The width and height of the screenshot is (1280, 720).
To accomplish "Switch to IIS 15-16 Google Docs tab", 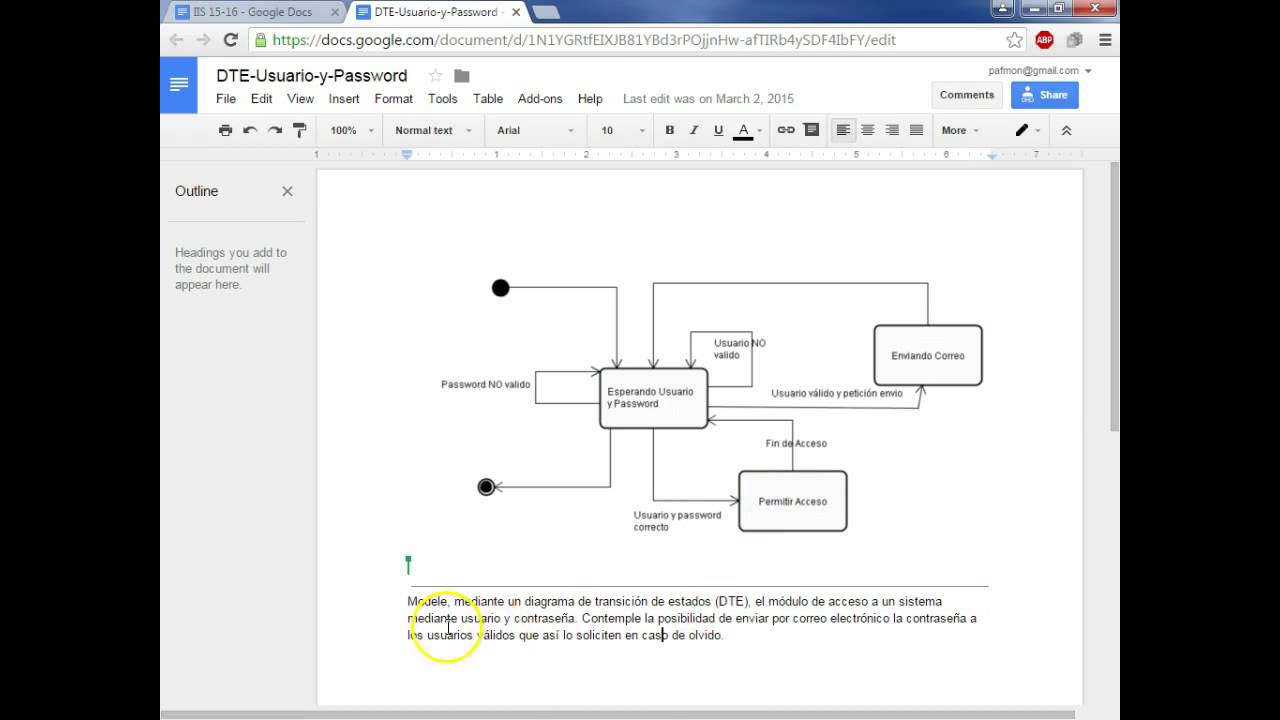I will coord(255,12).
